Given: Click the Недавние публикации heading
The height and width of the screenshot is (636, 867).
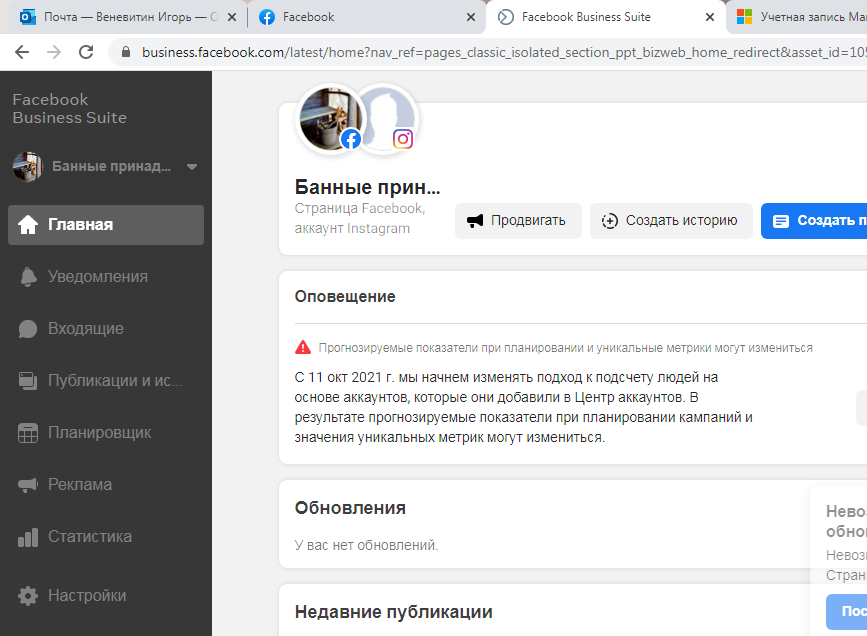Looking at the screenshot, I should click(x=393, y=612).
